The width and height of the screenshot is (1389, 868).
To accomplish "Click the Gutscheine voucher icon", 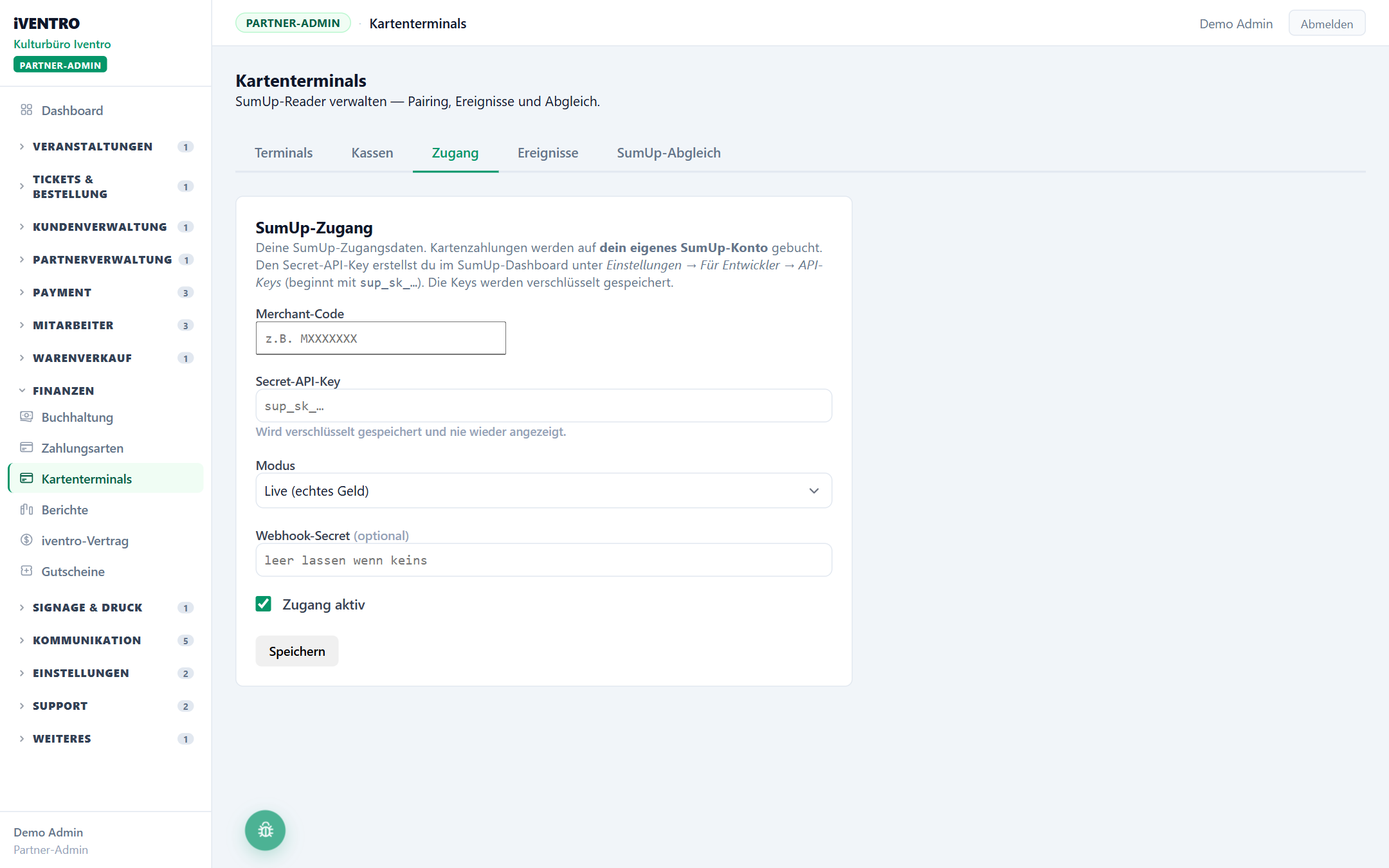I will click(26, 571).
